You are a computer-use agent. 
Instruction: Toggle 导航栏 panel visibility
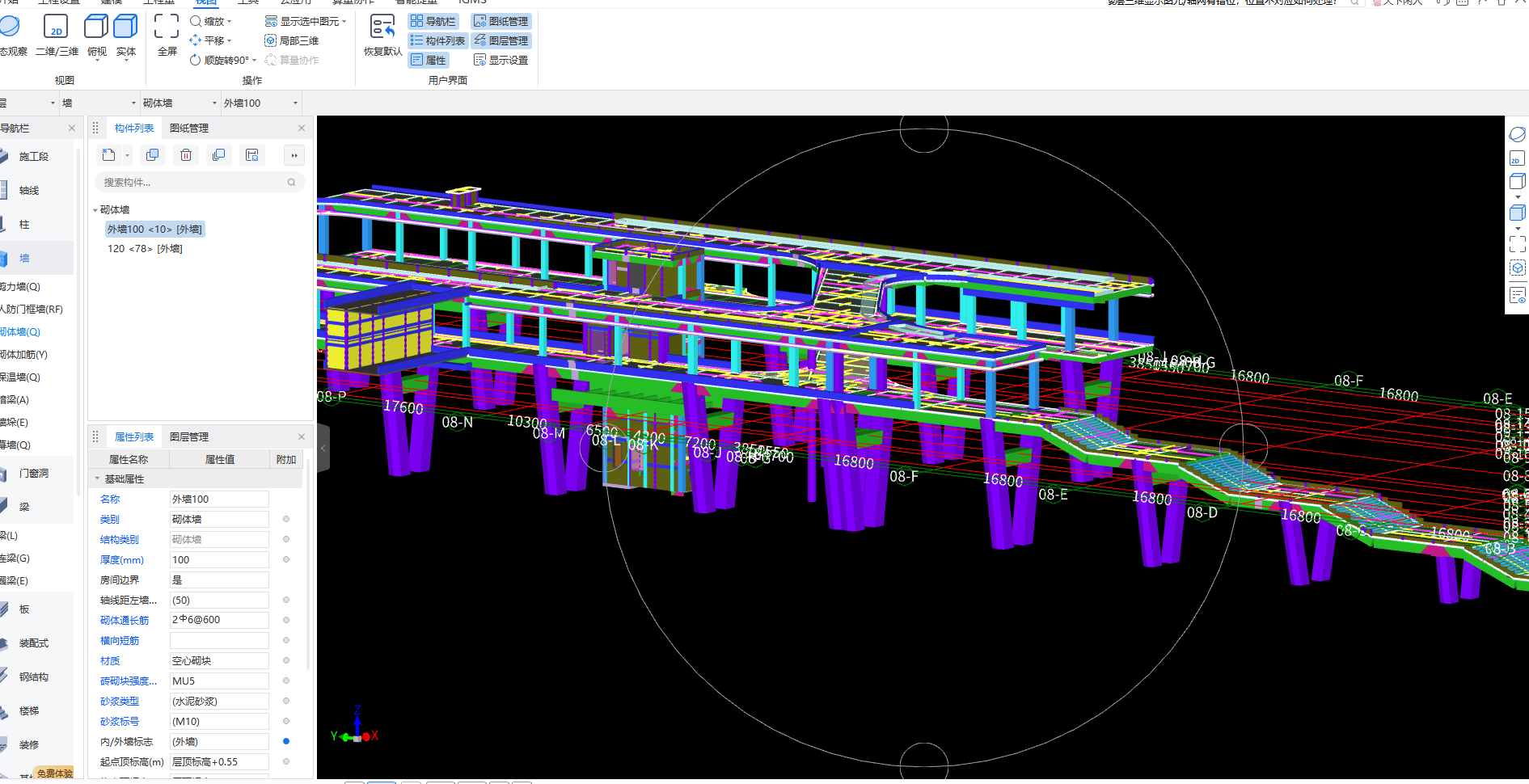[x=433, y=21]
